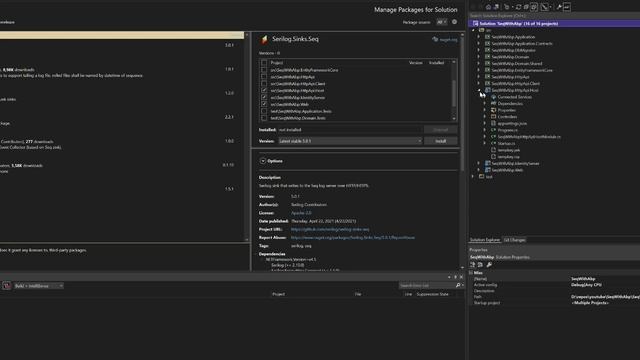
Task: Click the src folder icon in Solution Explorer
Action: click(482, 30)
